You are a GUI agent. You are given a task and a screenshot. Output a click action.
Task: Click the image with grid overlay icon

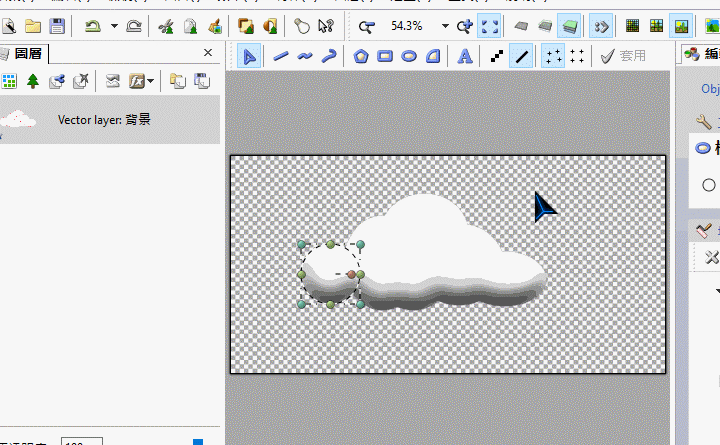(x=657, y=26)
